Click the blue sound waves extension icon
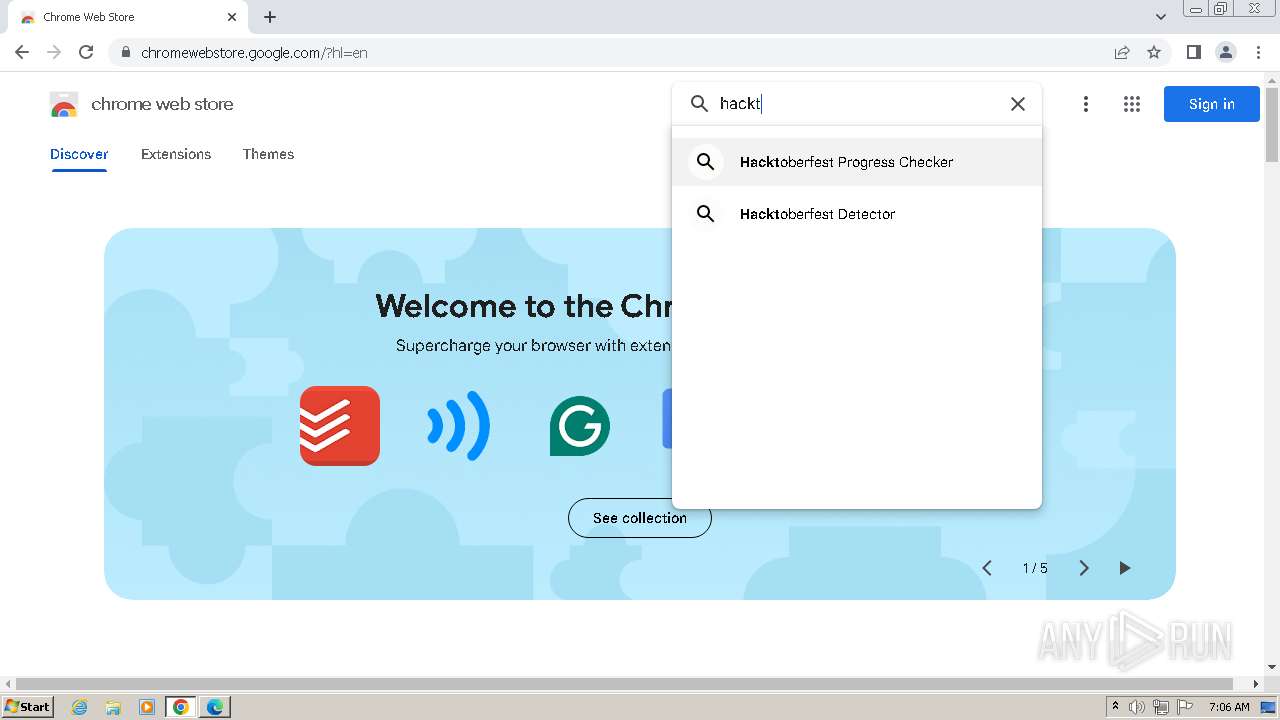This screenshot has height=720, width=1280. pyautogui.click(x=459, y=426)
